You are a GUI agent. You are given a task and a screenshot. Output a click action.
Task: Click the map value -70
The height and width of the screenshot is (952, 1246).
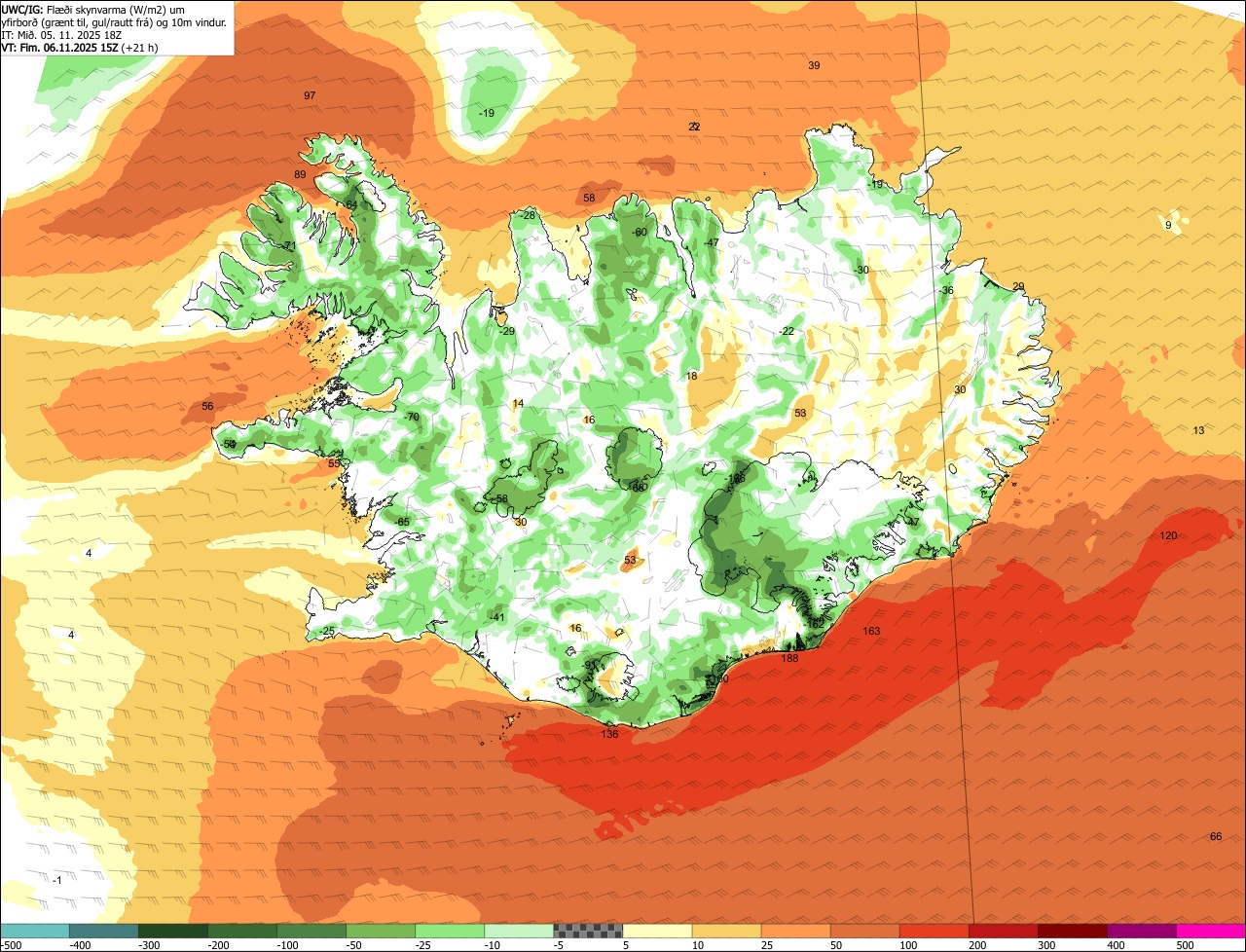(x=412, y=417)
